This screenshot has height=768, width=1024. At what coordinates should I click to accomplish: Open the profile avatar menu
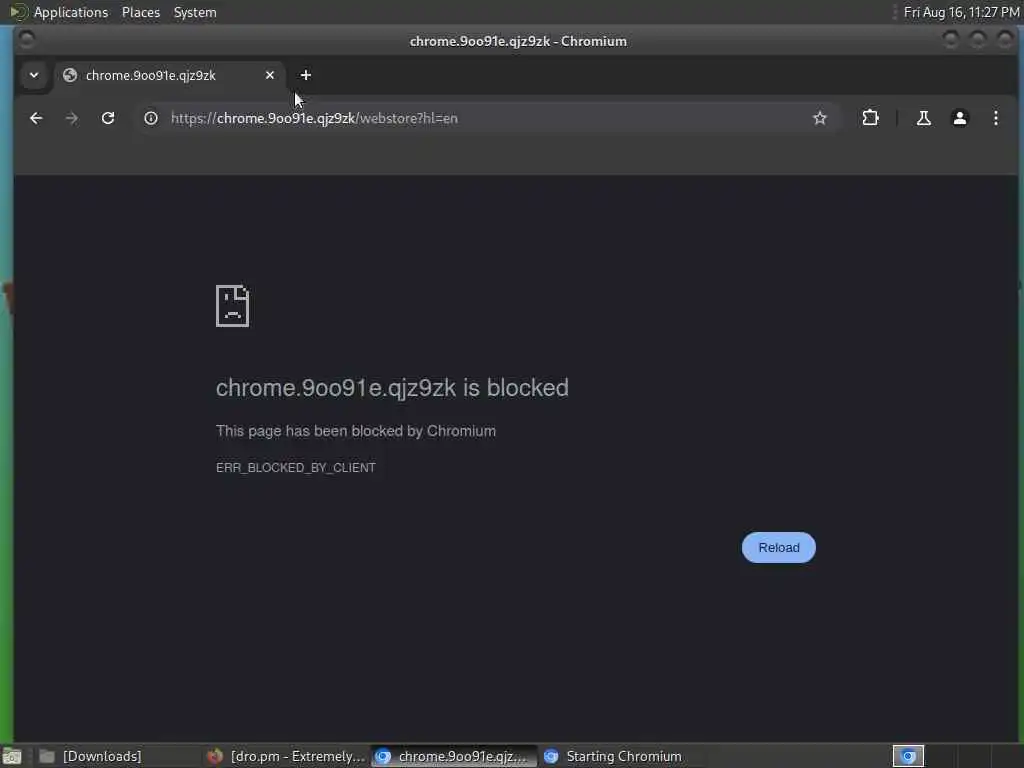coord(959,118)
